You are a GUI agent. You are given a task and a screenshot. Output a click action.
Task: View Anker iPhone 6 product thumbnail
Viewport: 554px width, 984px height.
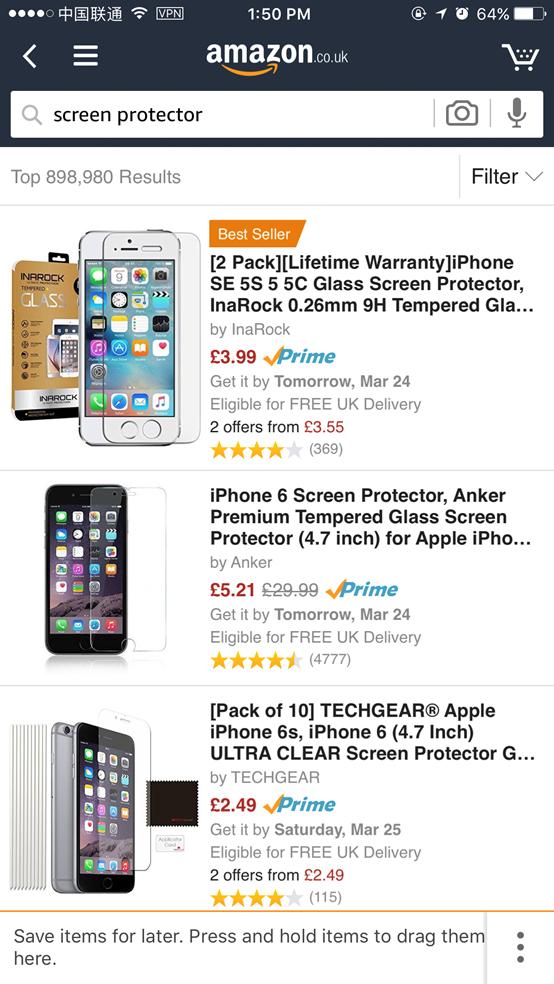[105, 570]
